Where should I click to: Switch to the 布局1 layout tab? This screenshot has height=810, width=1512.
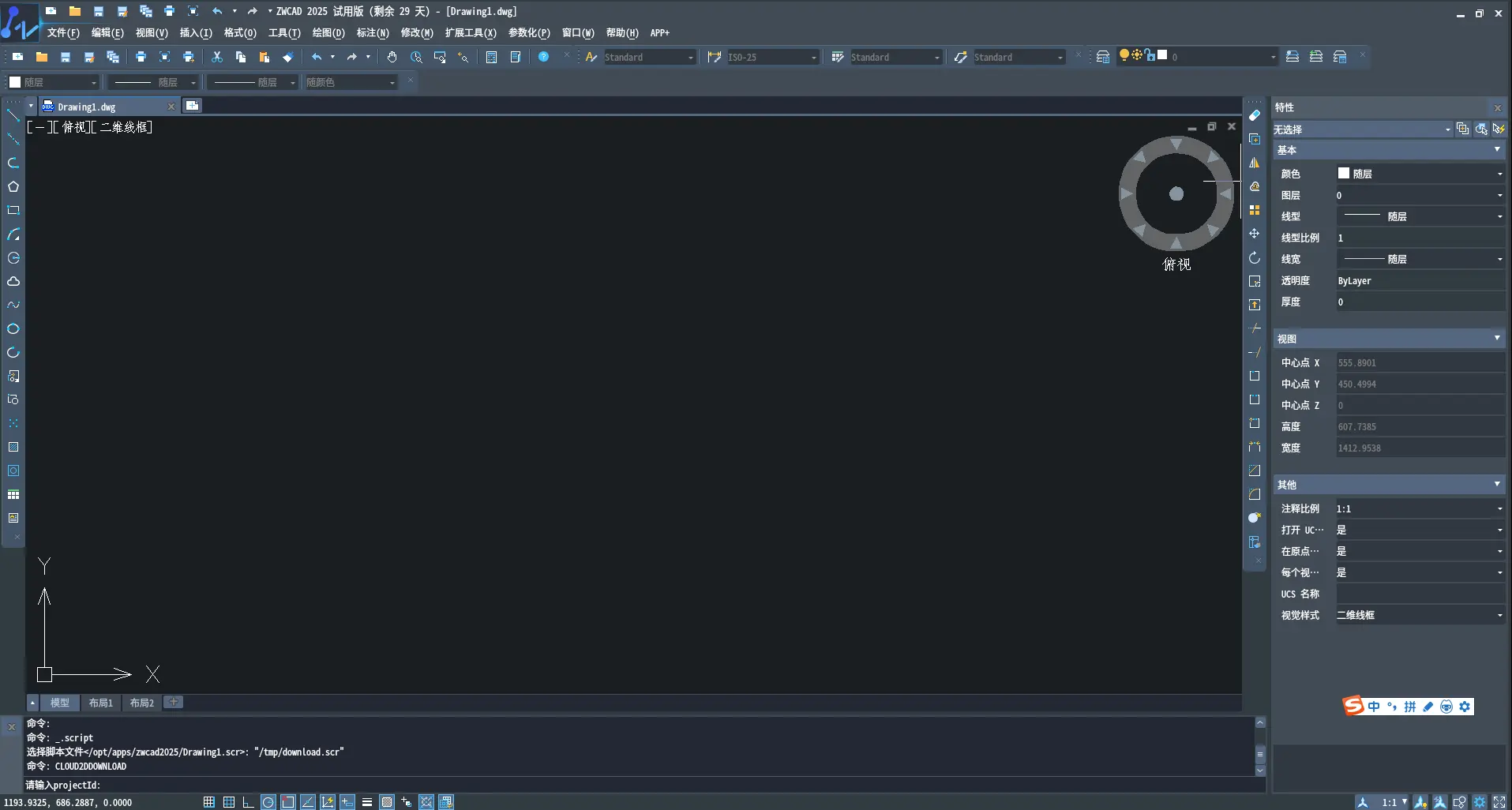tap(100, 703)
